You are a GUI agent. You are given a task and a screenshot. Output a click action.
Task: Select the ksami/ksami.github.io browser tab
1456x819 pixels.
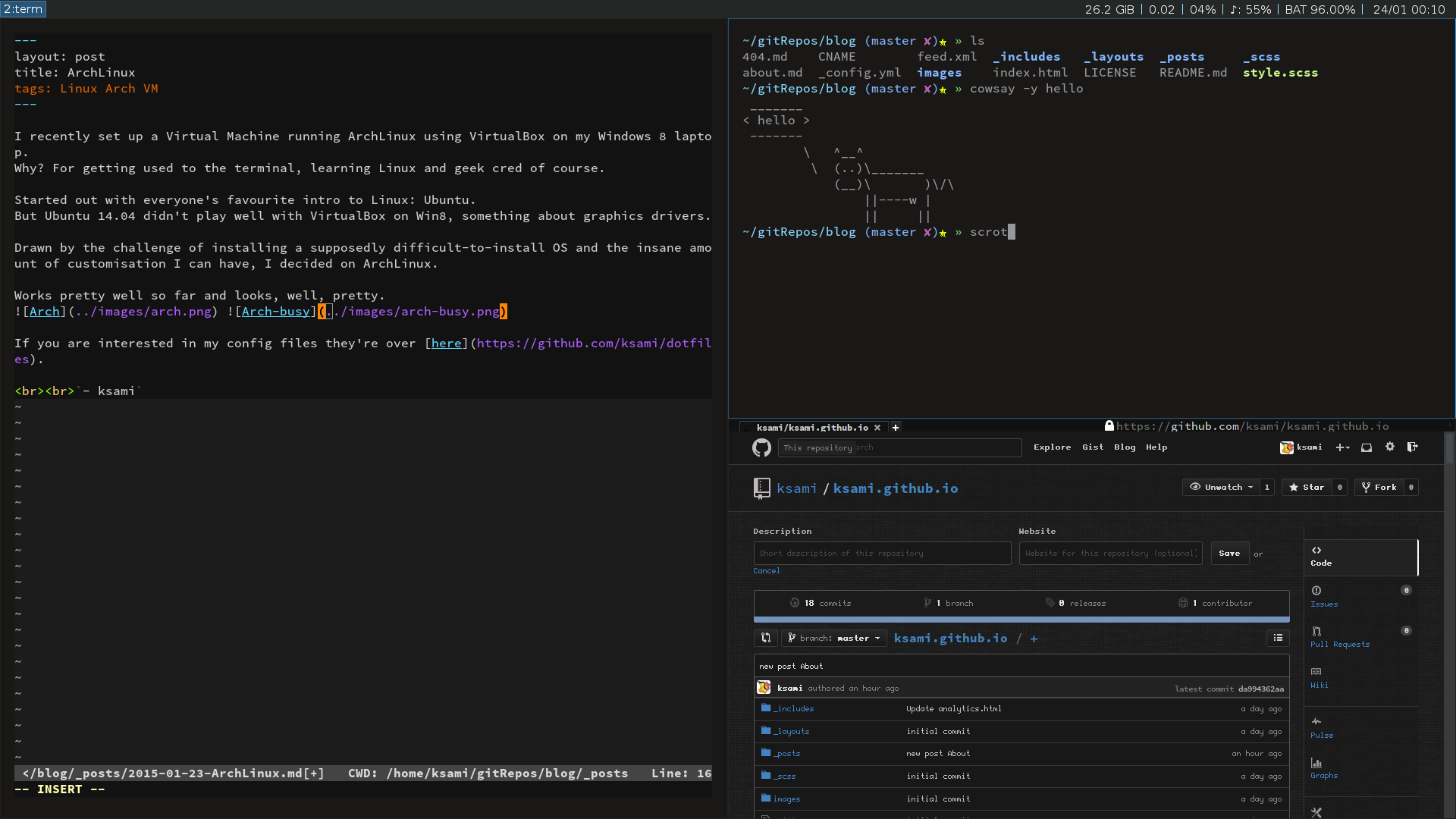tap(812, 428)
